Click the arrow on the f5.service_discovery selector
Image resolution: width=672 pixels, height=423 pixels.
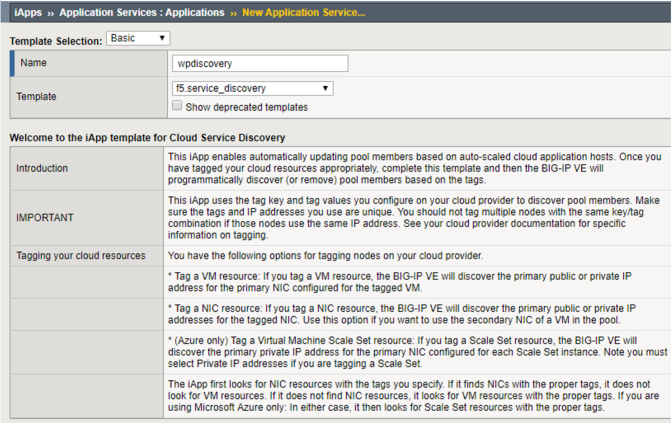[325, 88]
